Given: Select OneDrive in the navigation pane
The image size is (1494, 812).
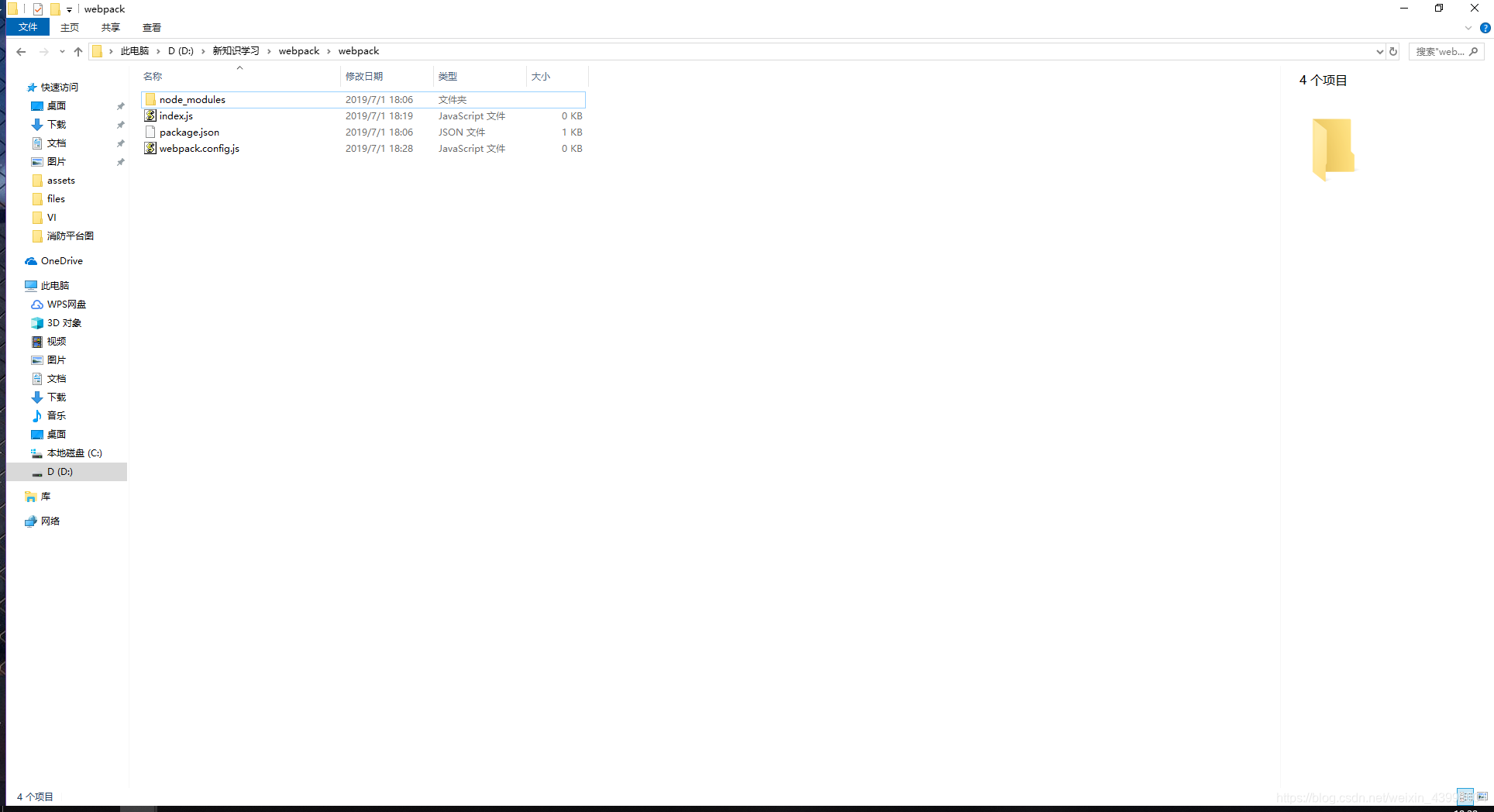Looking at the screenshot, I should (61, 261).
